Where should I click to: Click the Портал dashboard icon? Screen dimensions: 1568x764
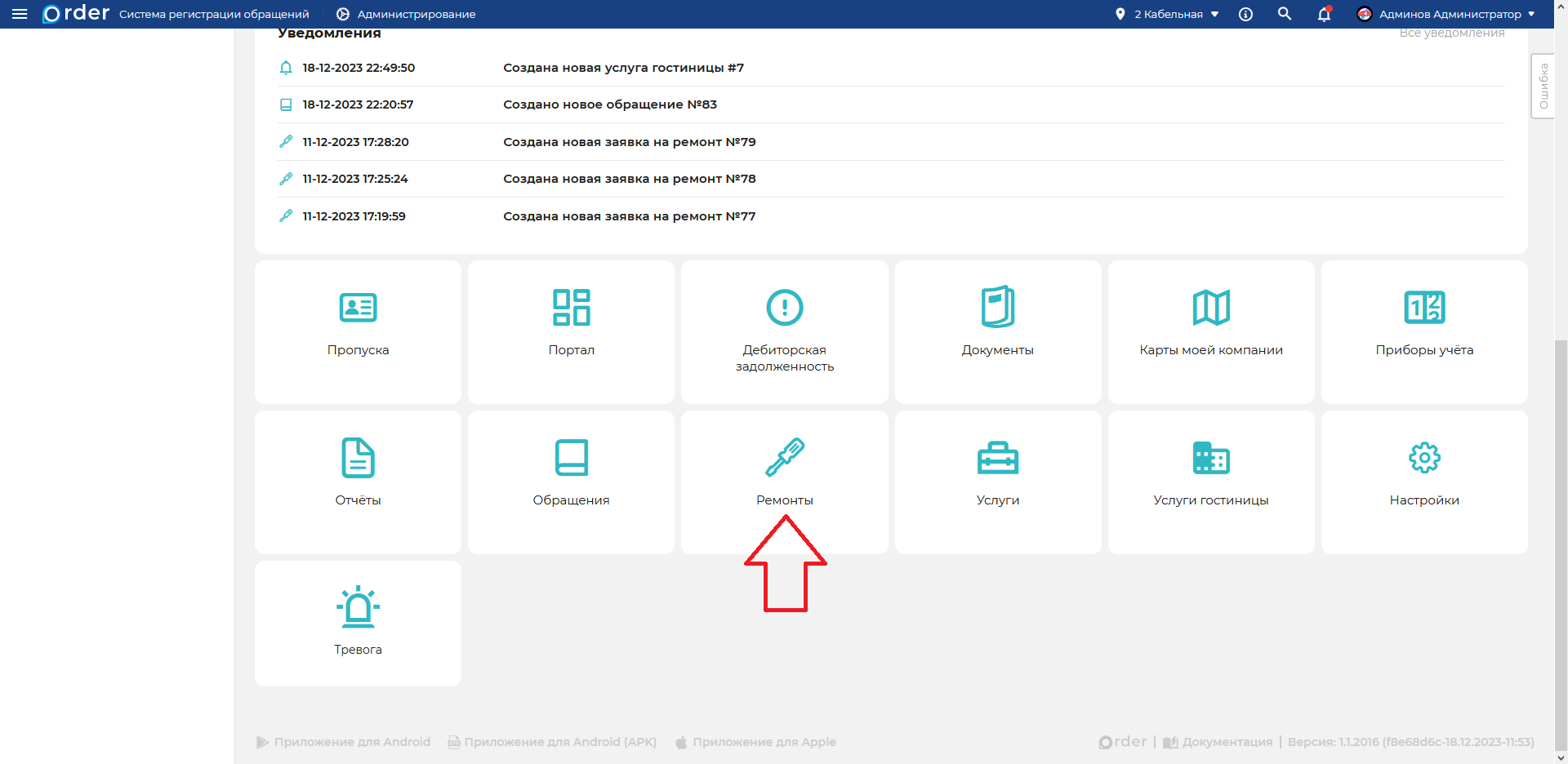pyautogui.click(x=571, y=308)
